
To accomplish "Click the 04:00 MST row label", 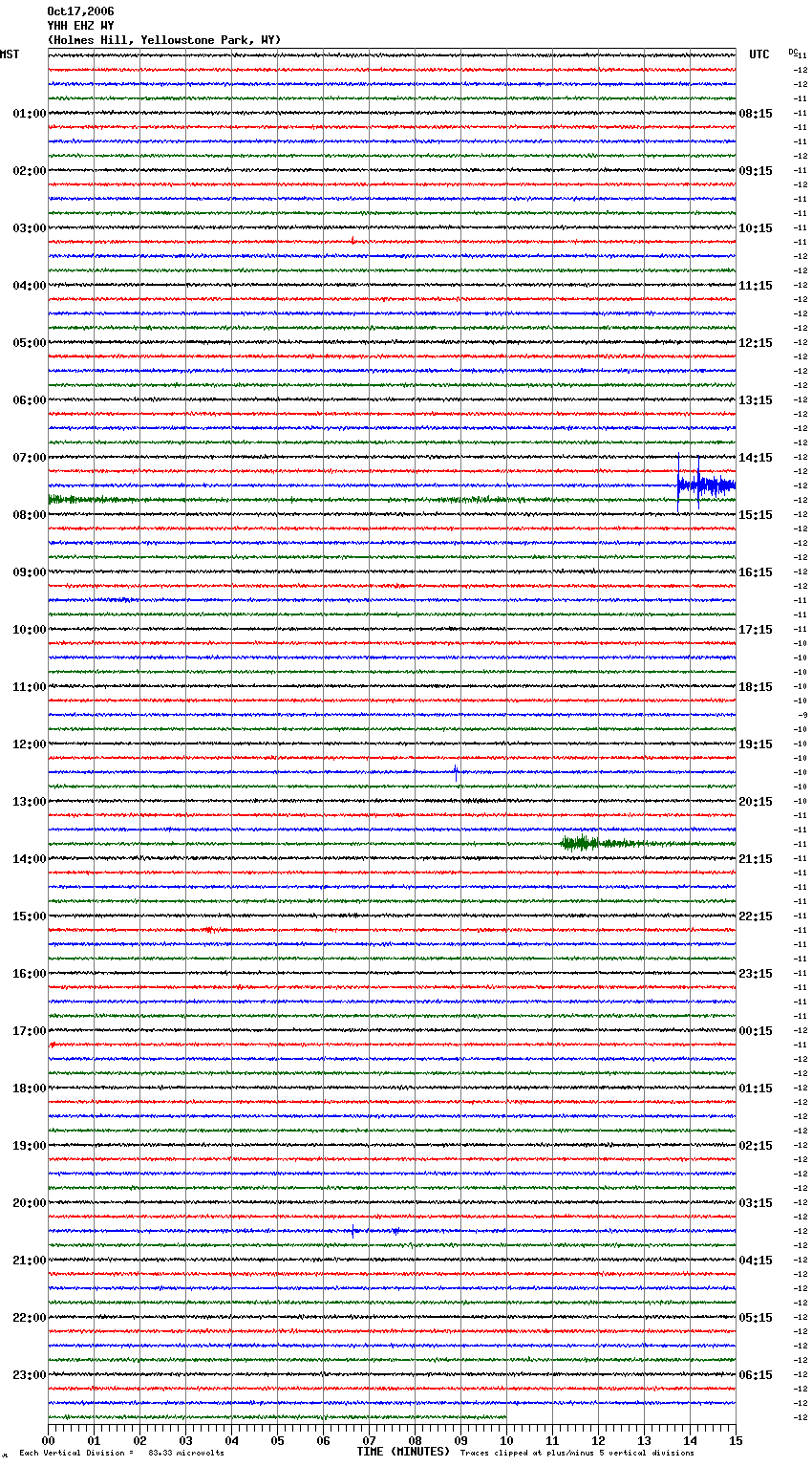I will point(30,286).
